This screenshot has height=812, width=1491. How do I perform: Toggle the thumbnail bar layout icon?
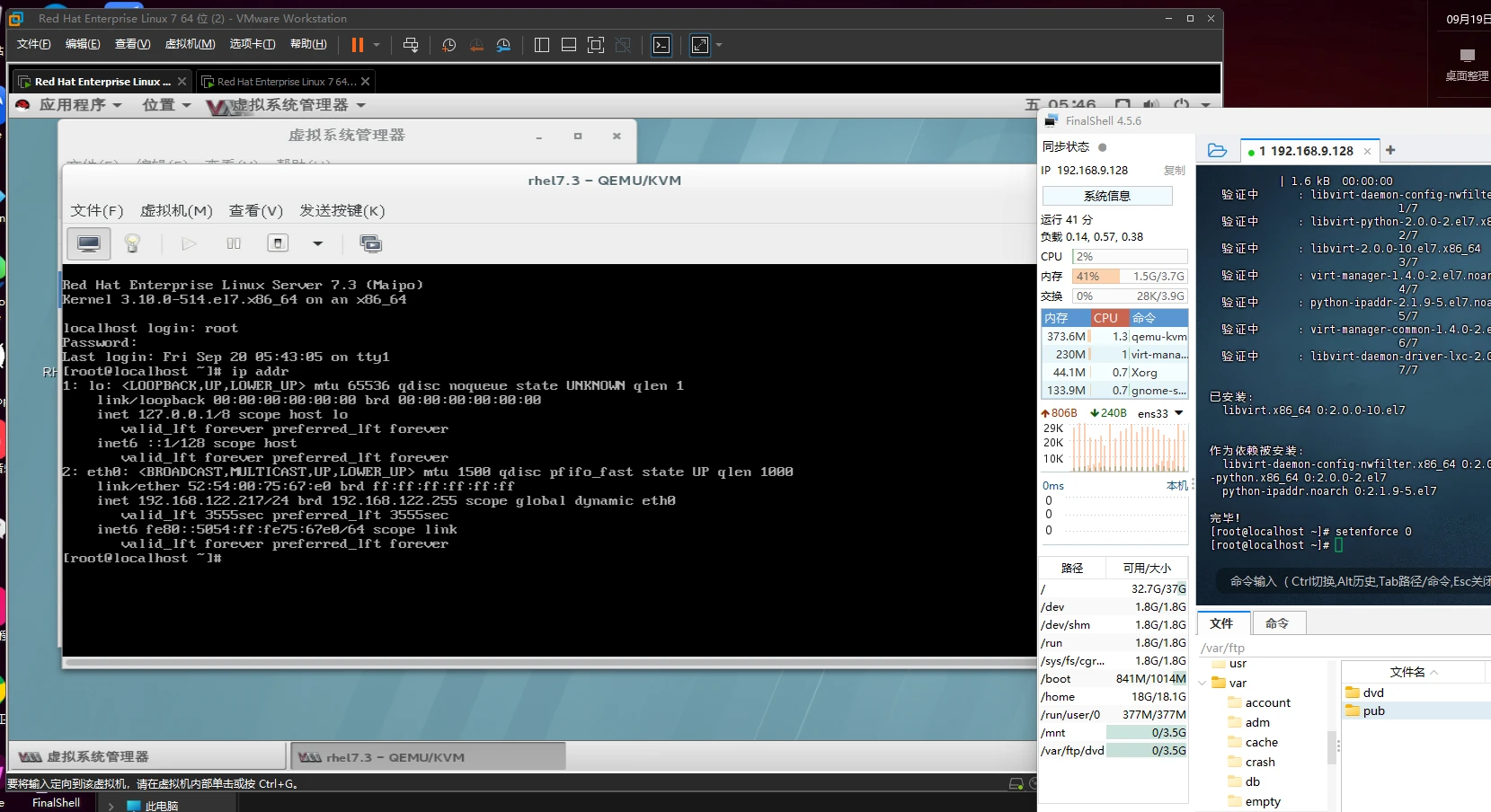(x=569, y=45)
